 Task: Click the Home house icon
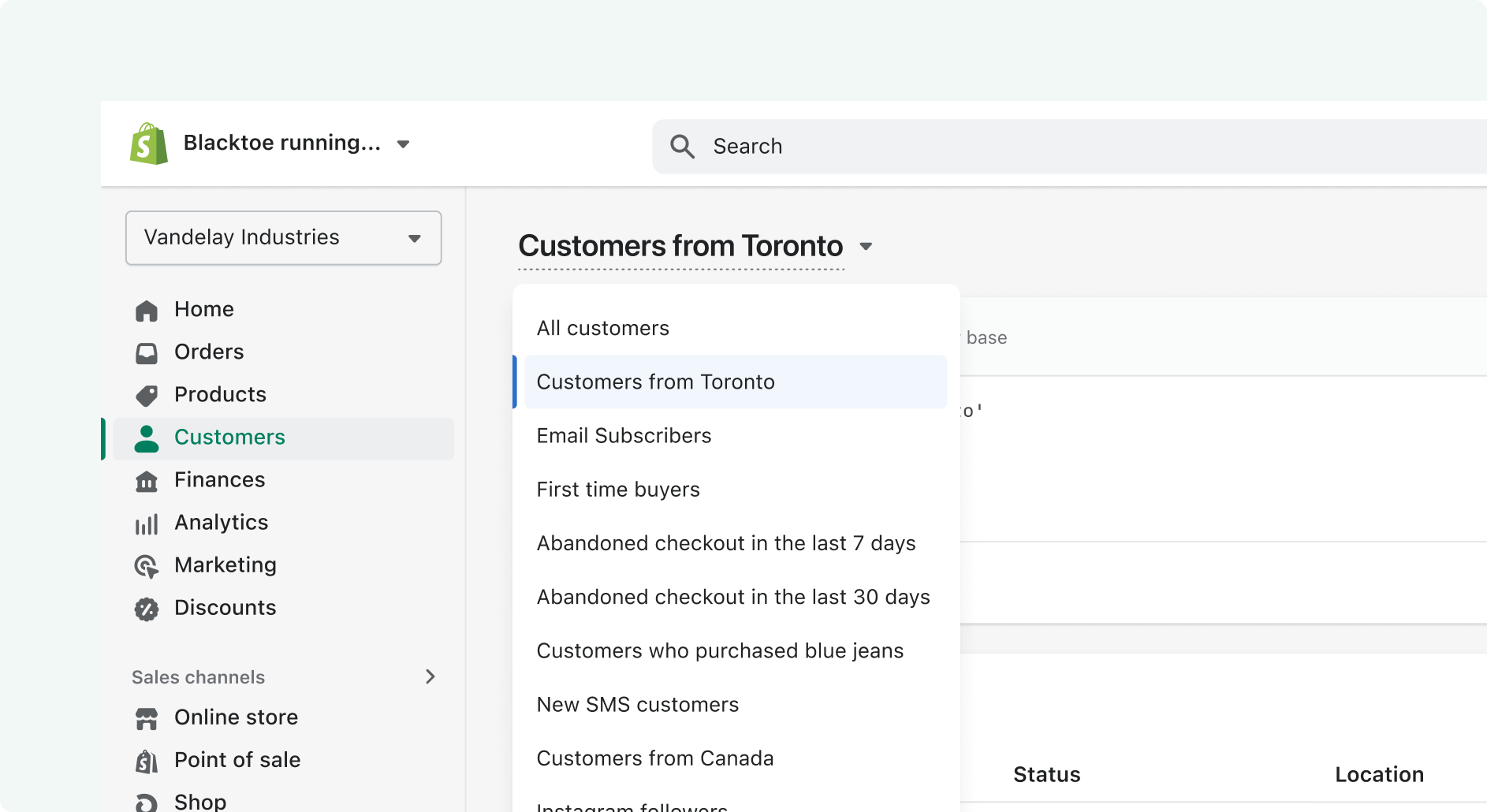pos(147,310)
